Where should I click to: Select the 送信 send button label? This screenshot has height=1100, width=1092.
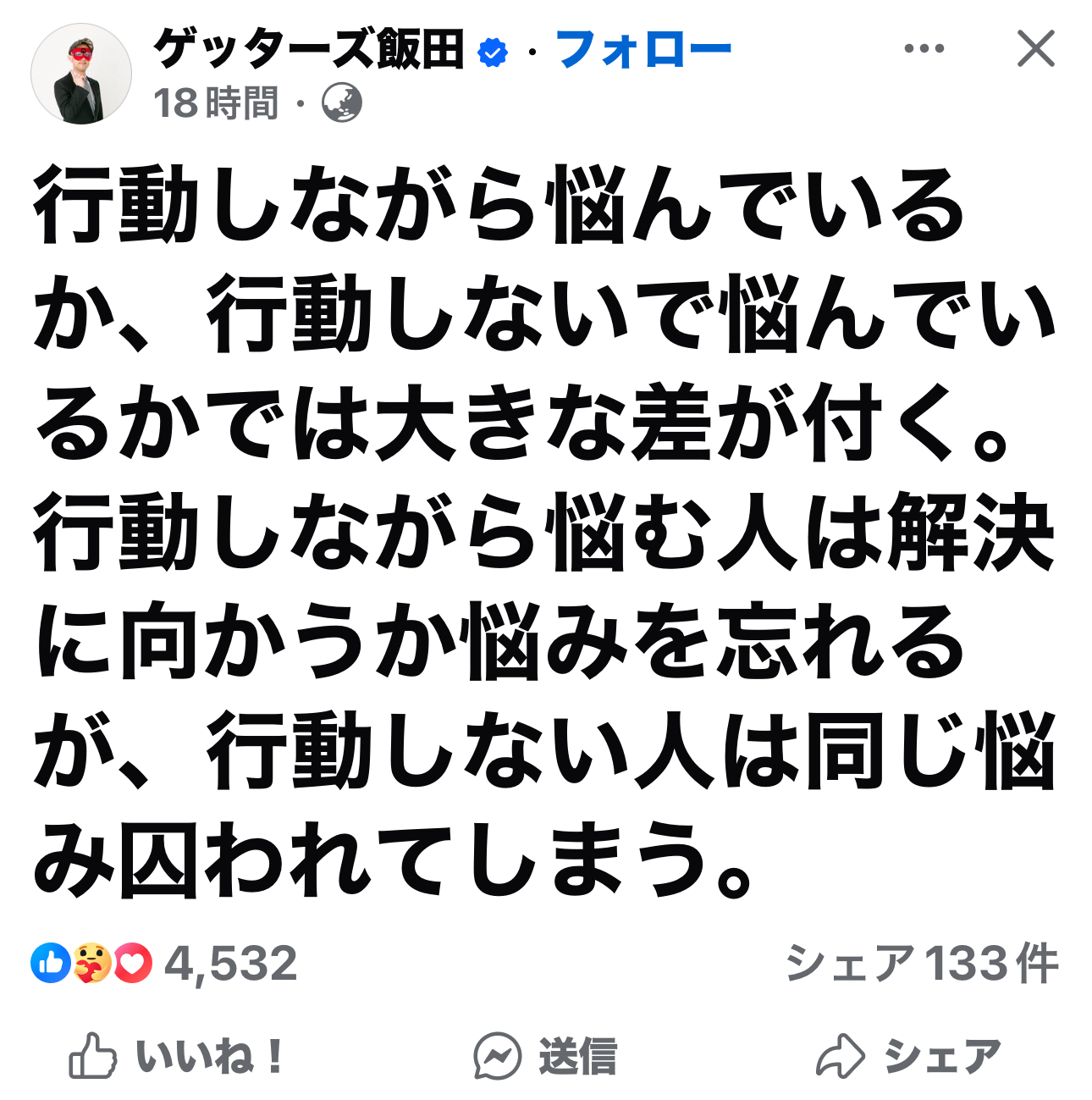click(x=578, y=1057)
